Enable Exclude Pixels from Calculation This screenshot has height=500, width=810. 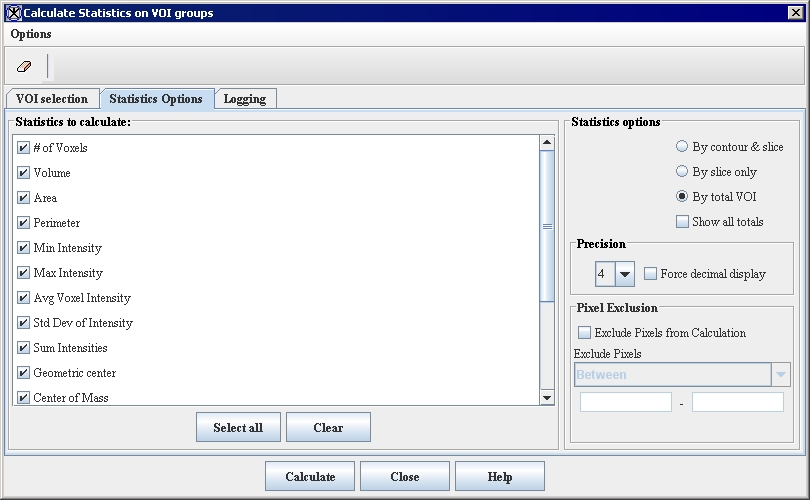click(584, 333)
